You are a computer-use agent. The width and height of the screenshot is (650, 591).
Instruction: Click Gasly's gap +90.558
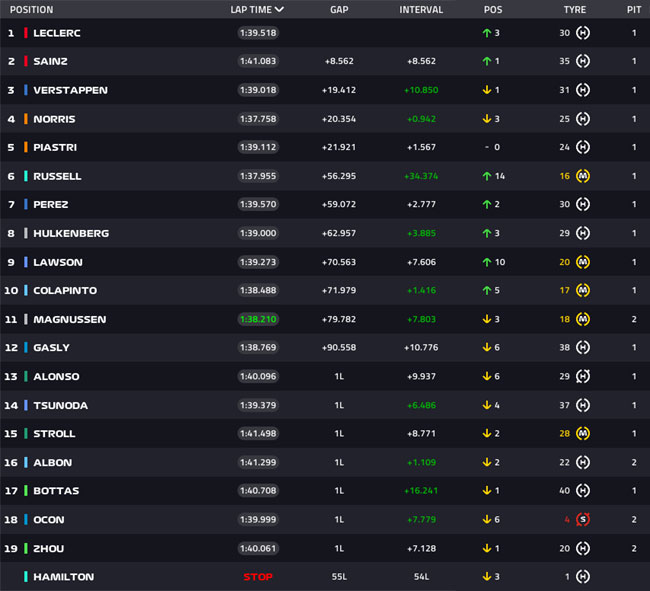(339, 347)
